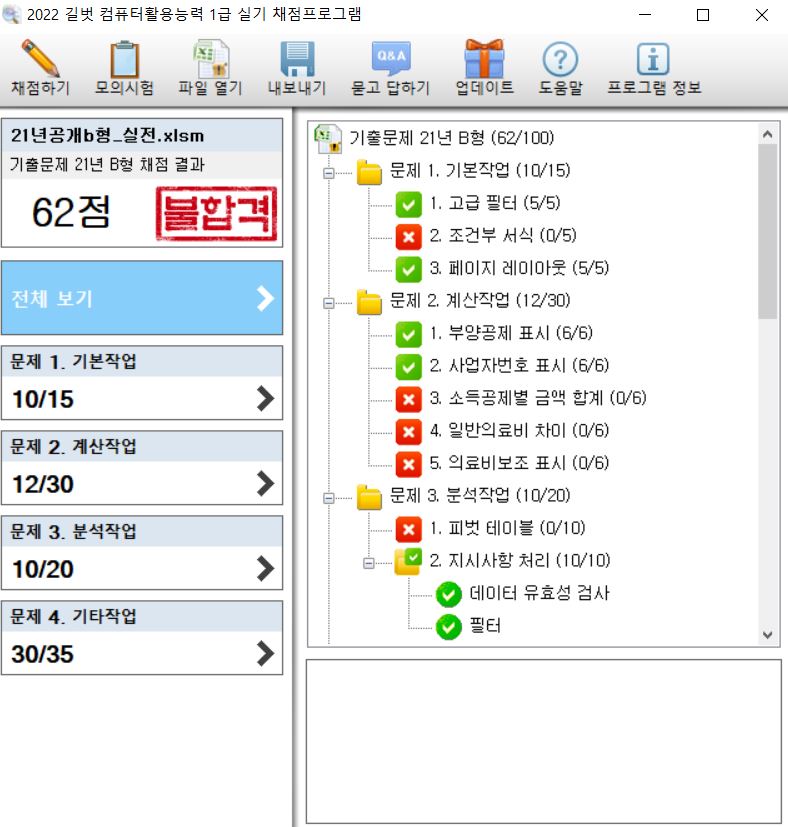Select 데이터 유효성 검사 tree item
This screenshot has width=788, height=827.
coord(539,593)
